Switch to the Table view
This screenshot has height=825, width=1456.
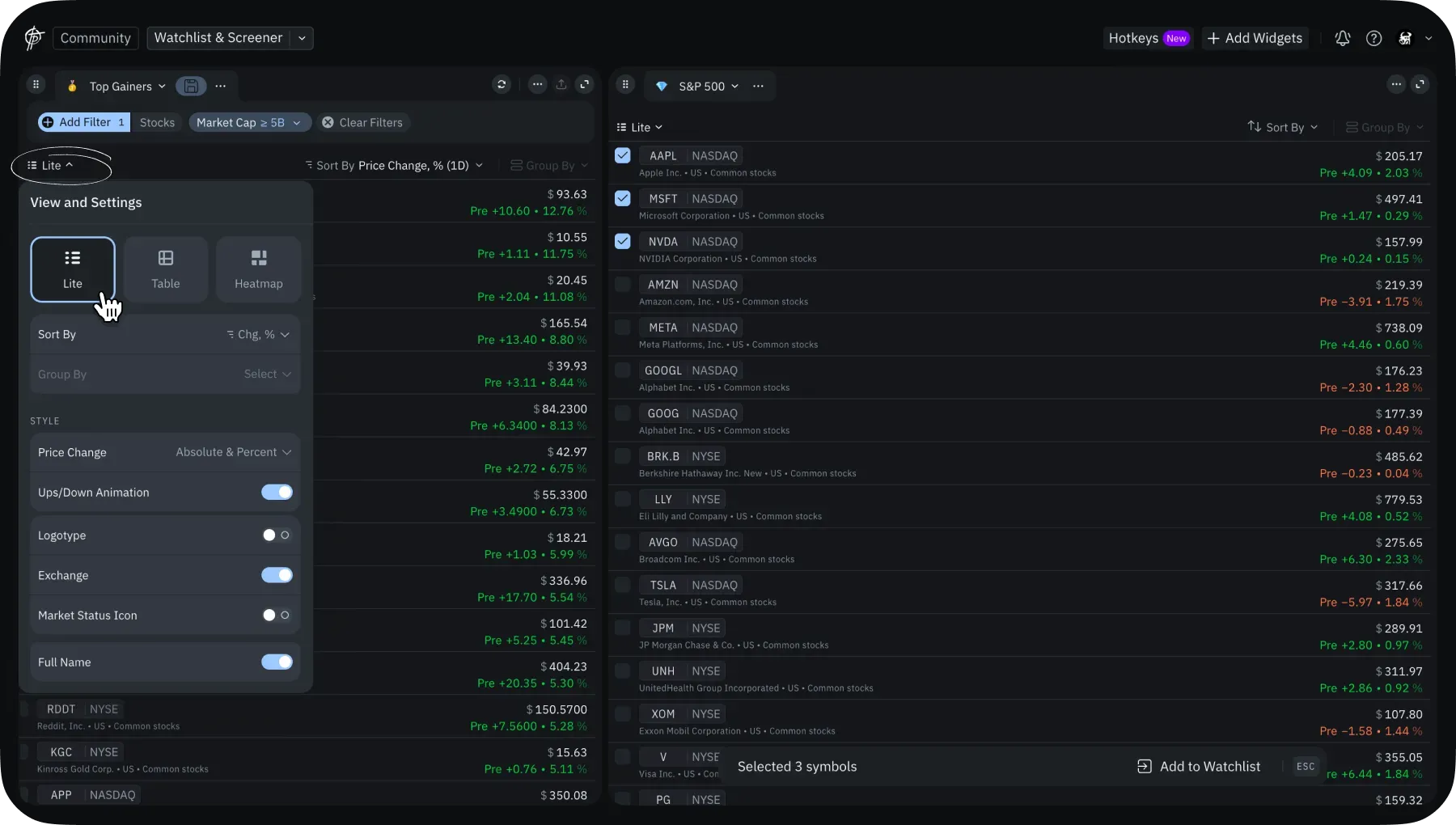tap(166, 269)
